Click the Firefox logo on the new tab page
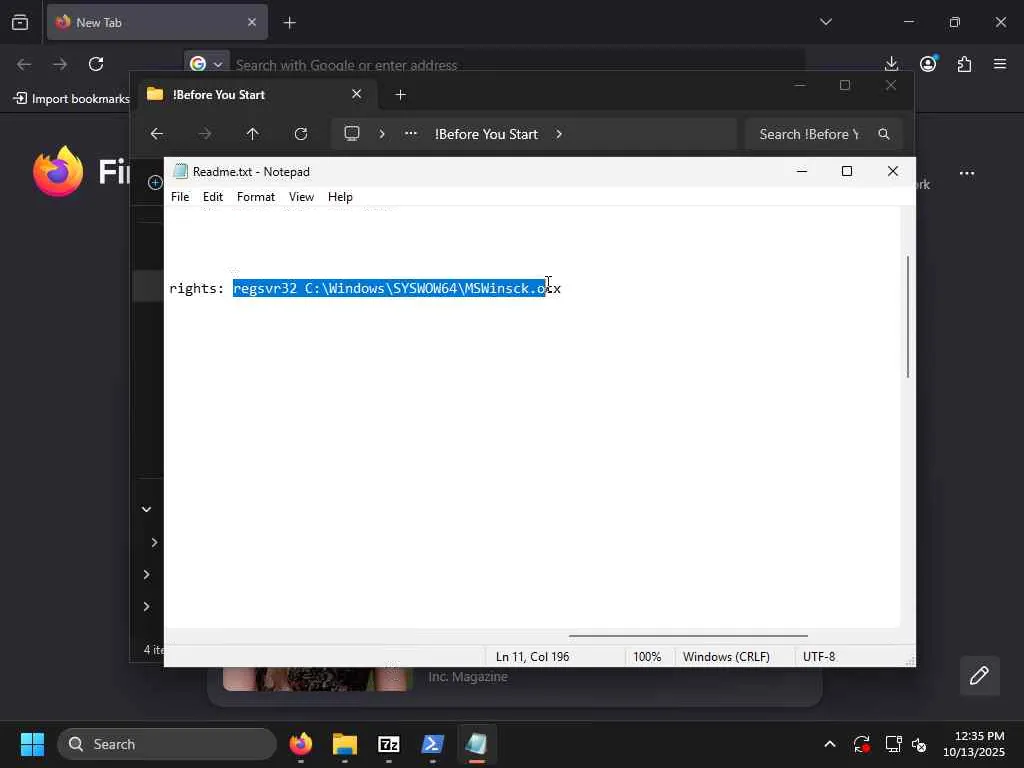The image size is (1024, 768). [58, 171]
